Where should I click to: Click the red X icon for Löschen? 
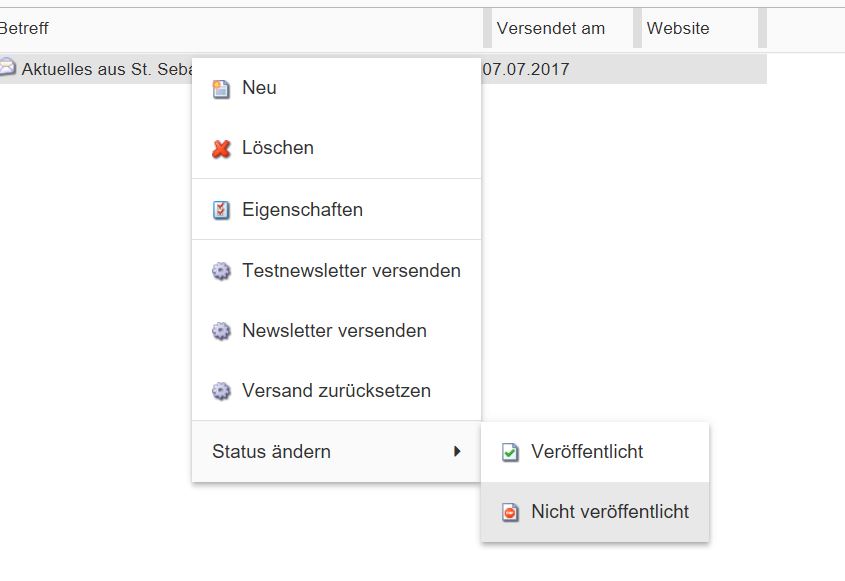(x=221, y=149)
